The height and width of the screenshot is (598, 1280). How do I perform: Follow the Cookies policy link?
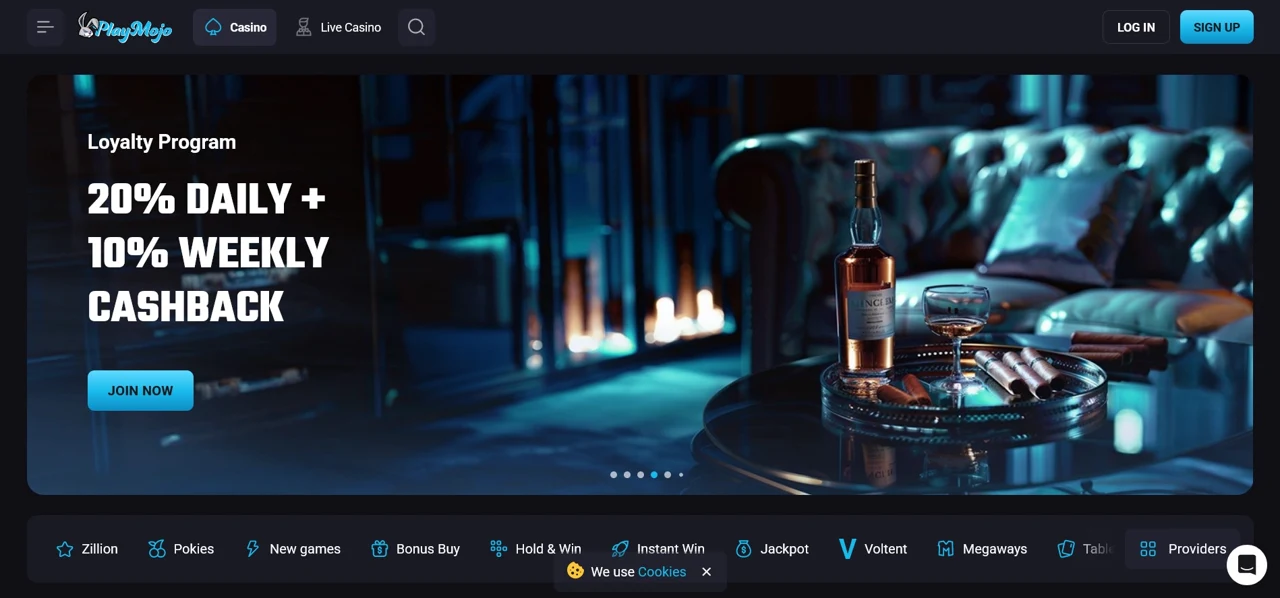662,572
